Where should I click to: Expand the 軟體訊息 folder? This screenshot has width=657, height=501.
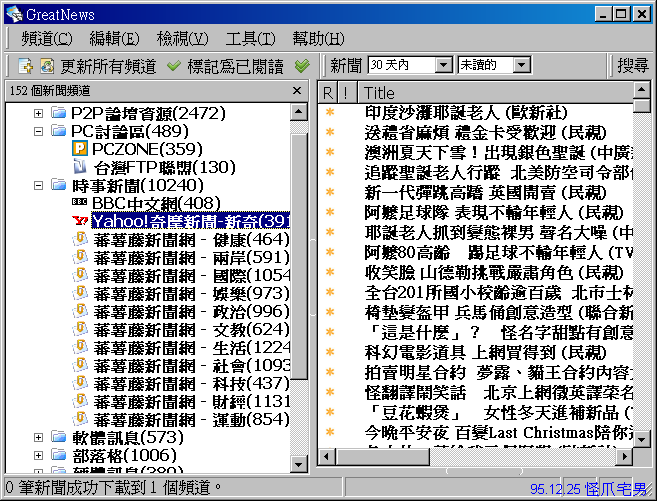pos(39,437)
